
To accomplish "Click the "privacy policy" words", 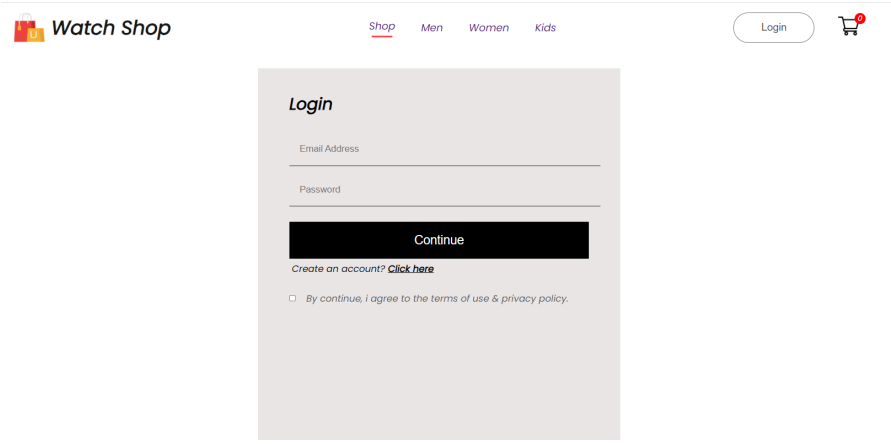I will point(534,298).
